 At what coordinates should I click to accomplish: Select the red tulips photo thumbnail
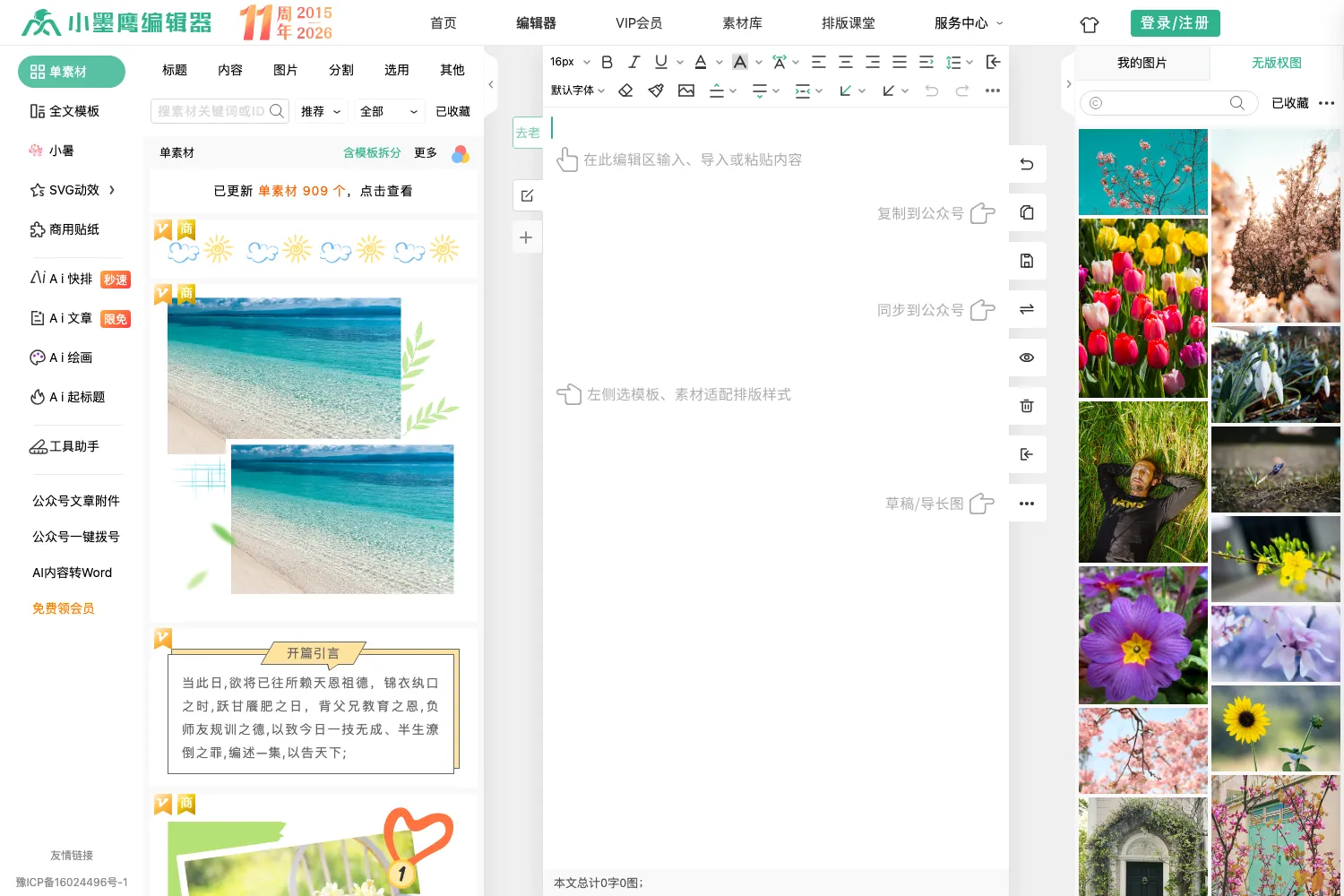[x=1142, y=308]
